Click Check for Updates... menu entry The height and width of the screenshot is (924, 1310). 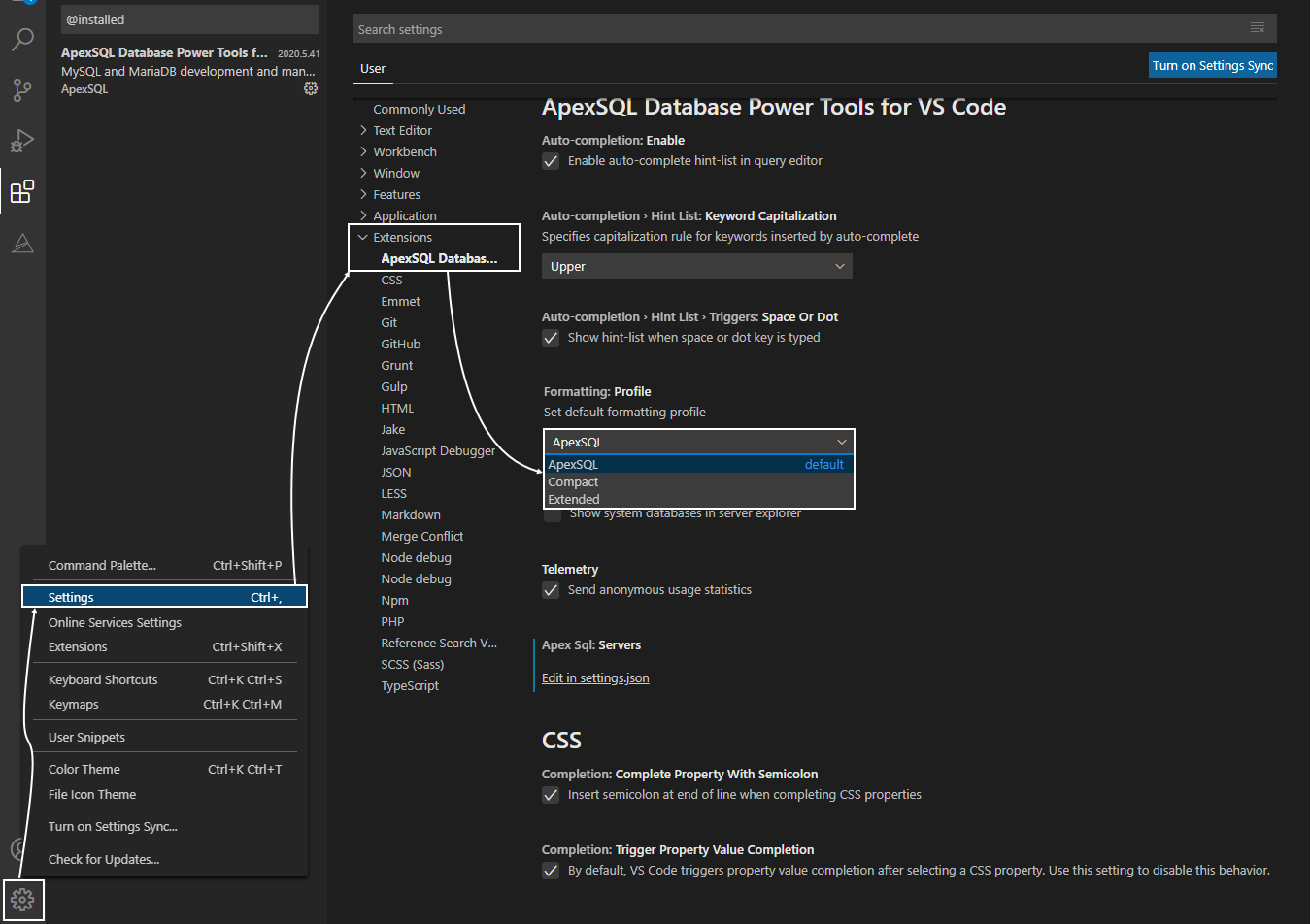coord(165,860)
